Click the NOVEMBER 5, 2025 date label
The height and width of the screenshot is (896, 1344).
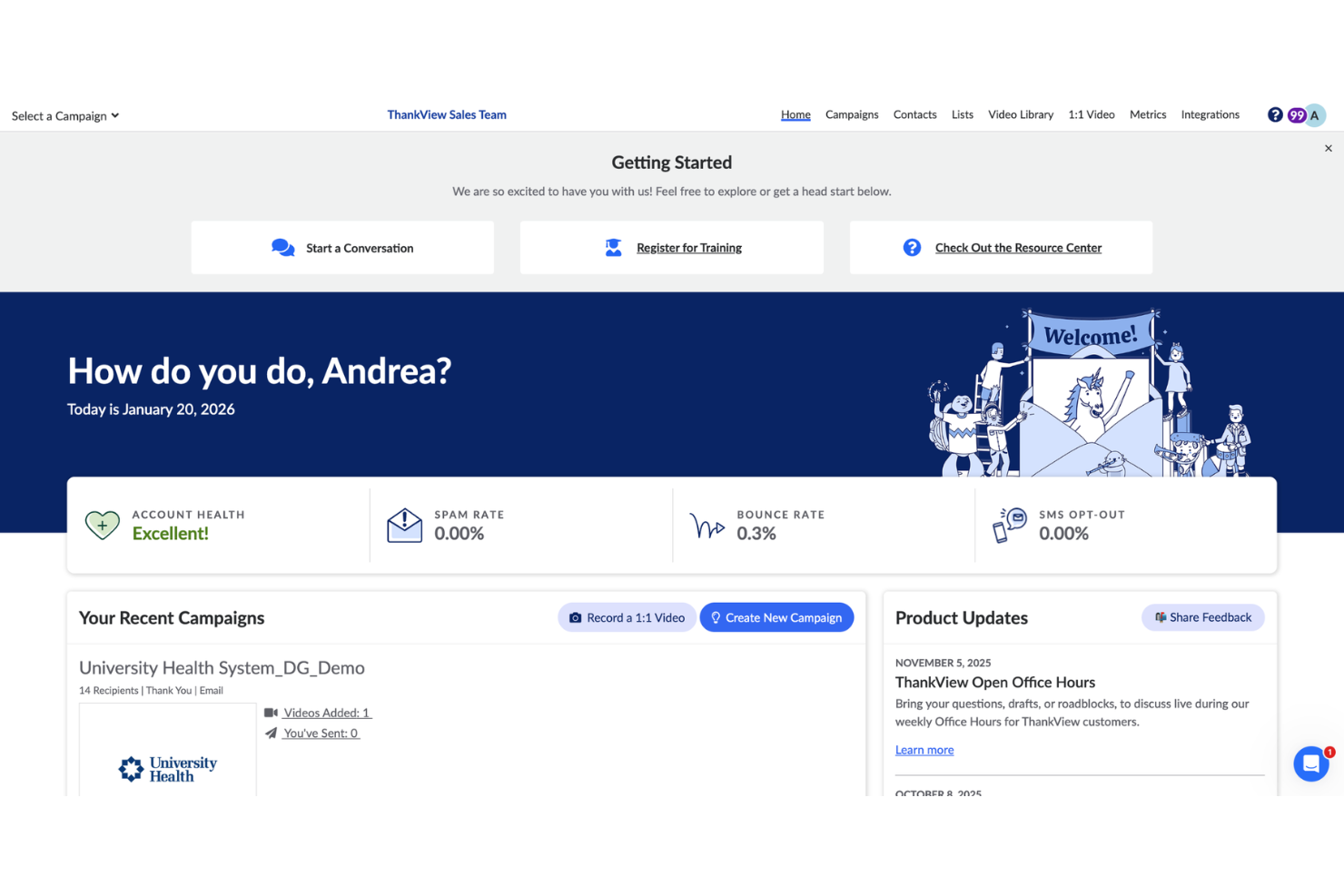click(x=943, y=663)
